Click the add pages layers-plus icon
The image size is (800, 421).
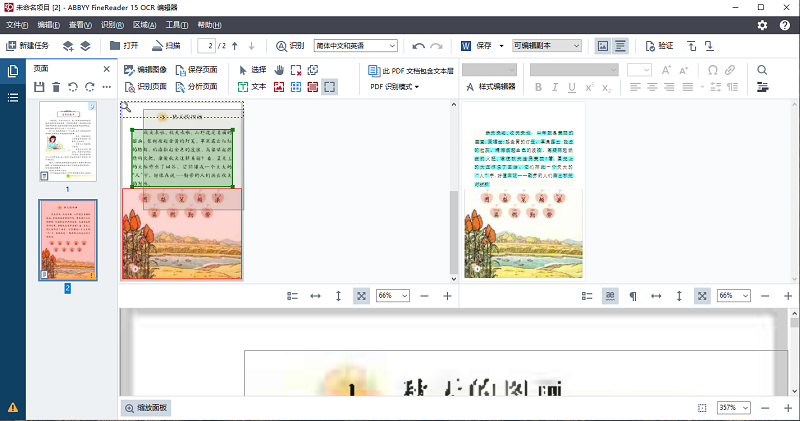(68, 46)
